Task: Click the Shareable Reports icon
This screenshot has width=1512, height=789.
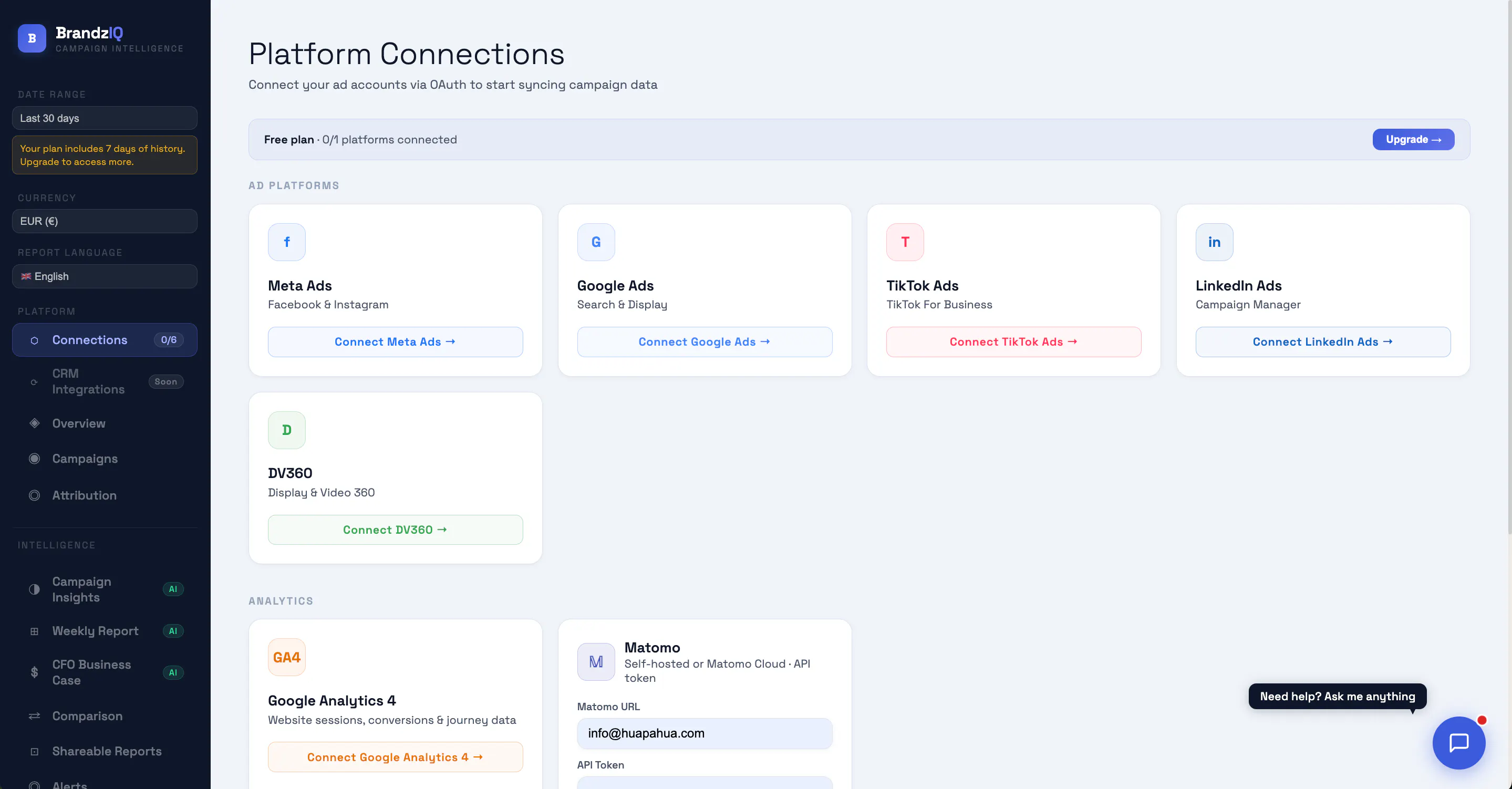Action: pyautogui.click(x=35, y=751)
